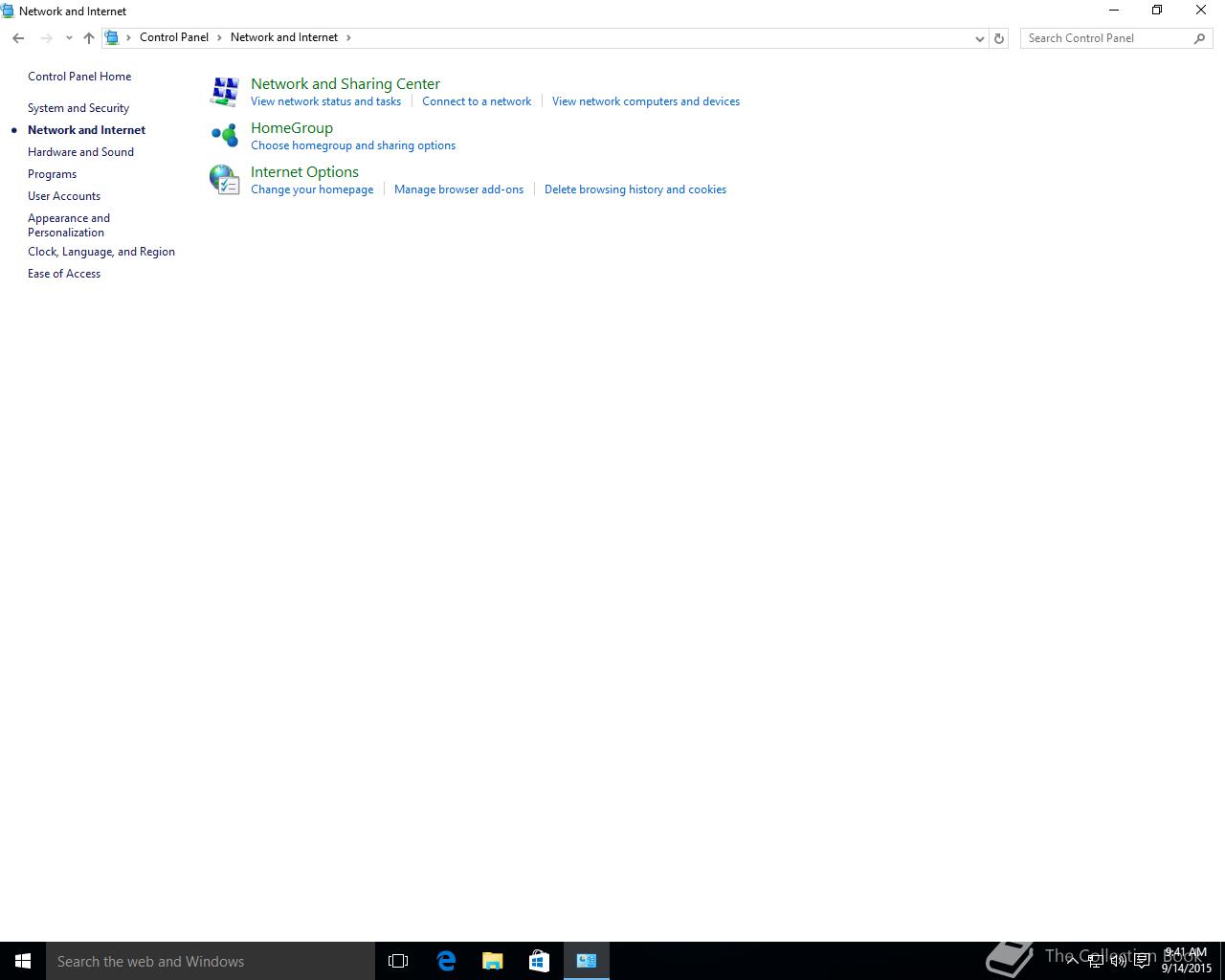Open Control Panel Home
The image size is (1225, 980).
(79, 77)
